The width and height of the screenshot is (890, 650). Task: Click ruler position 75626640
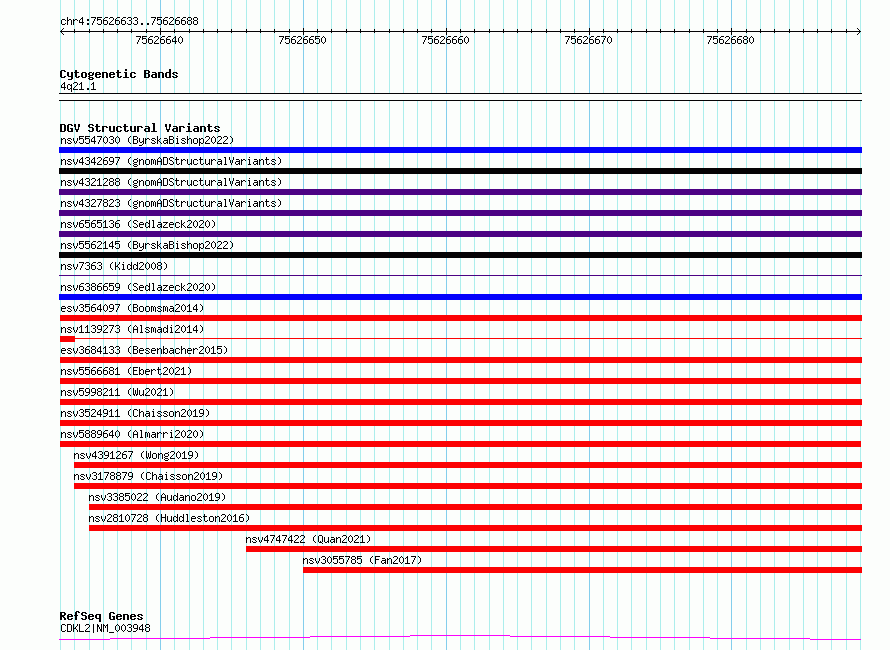click(x=159, y=40)
